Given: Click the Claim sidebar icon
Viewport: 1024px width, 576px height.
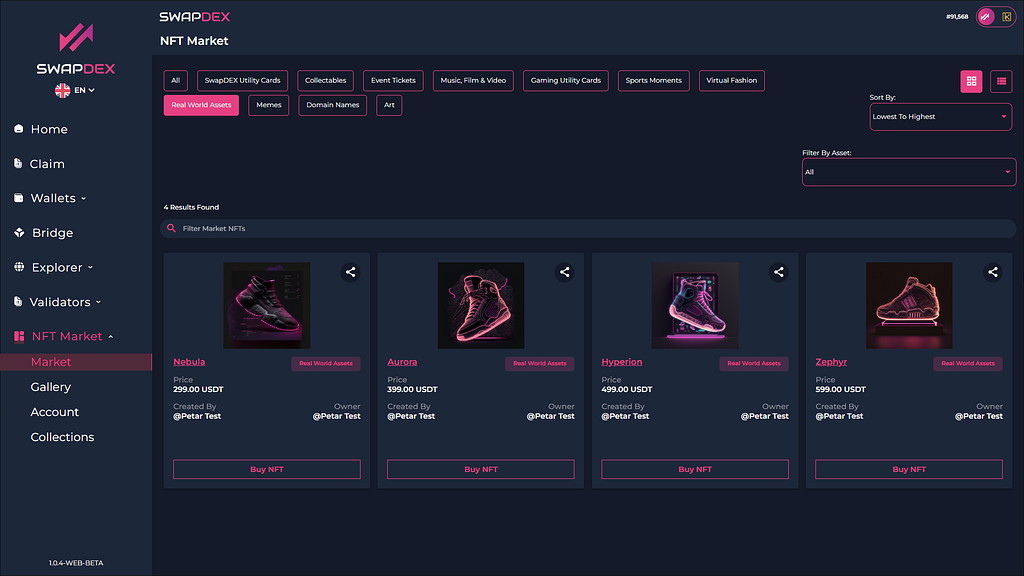Looking at the screenshot, I should point(18,163).
